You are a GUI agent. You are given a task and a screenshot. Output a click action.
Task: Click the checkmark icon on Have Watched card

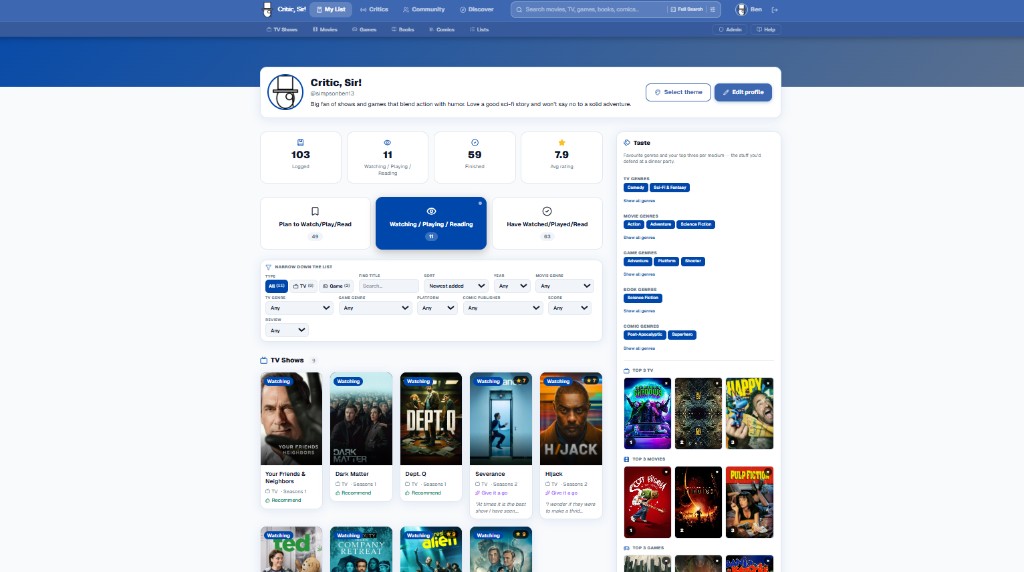tap(547, 211)
